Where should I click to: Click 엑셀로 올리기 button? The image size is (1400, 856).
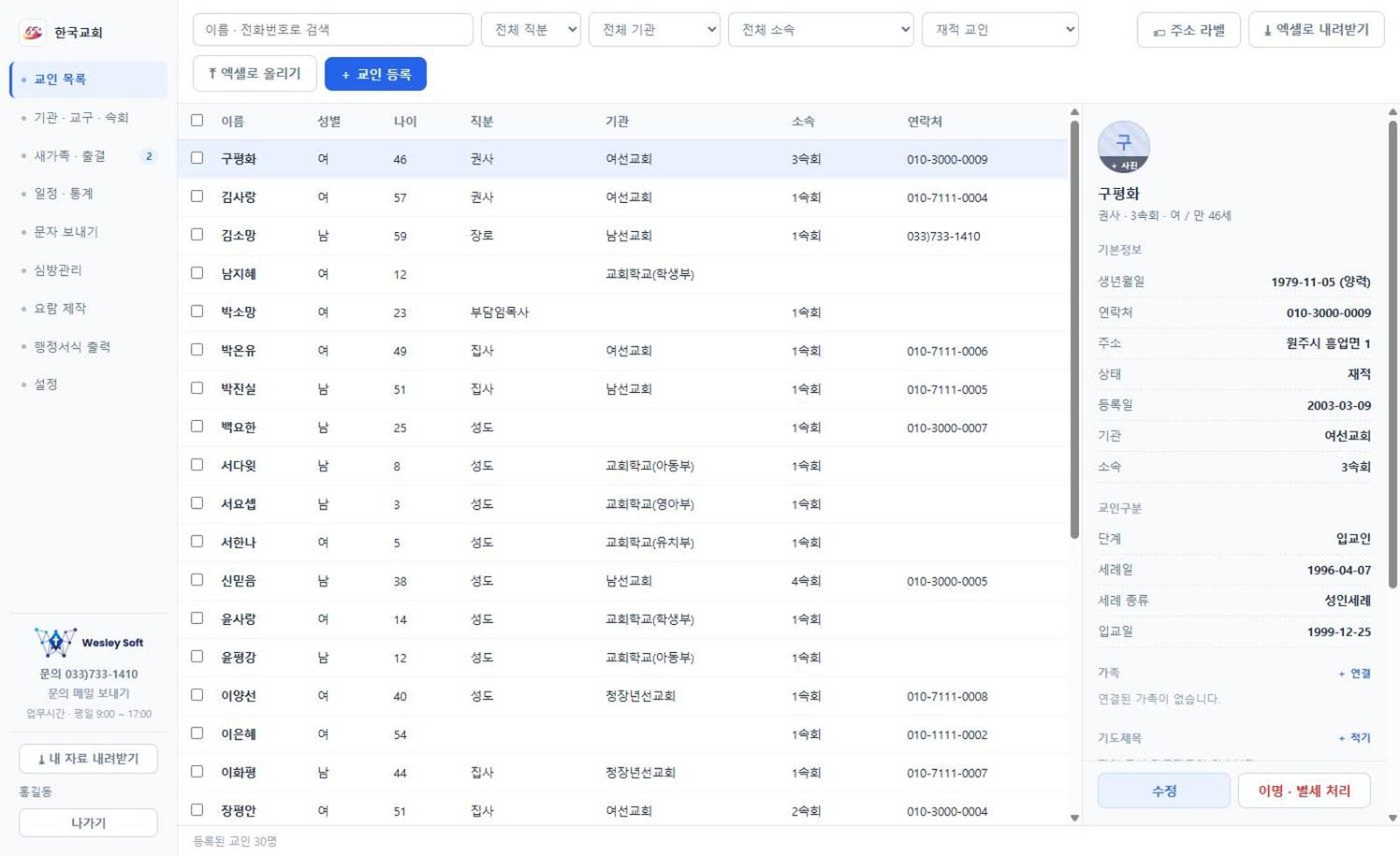(x=255, y=74)
